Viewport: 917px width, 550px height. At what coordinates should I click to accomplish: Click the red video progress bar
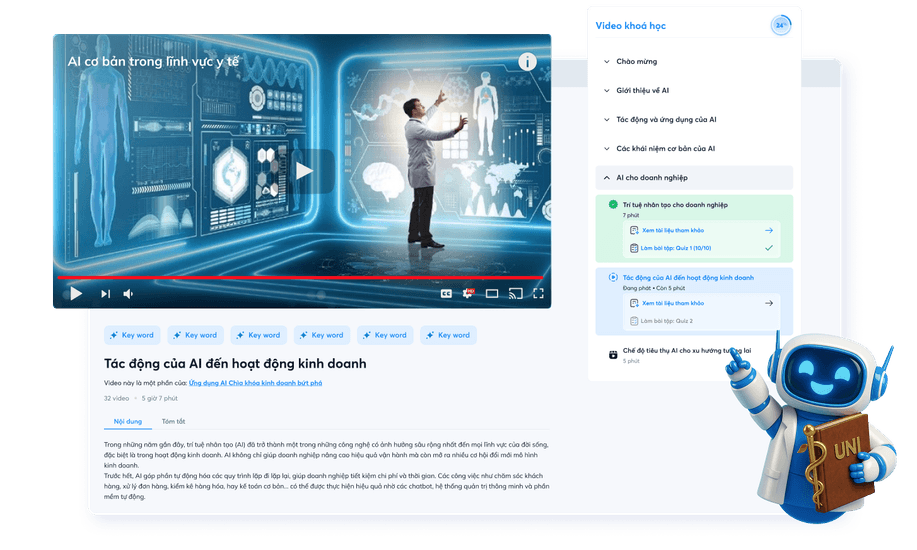click(300, 277)
